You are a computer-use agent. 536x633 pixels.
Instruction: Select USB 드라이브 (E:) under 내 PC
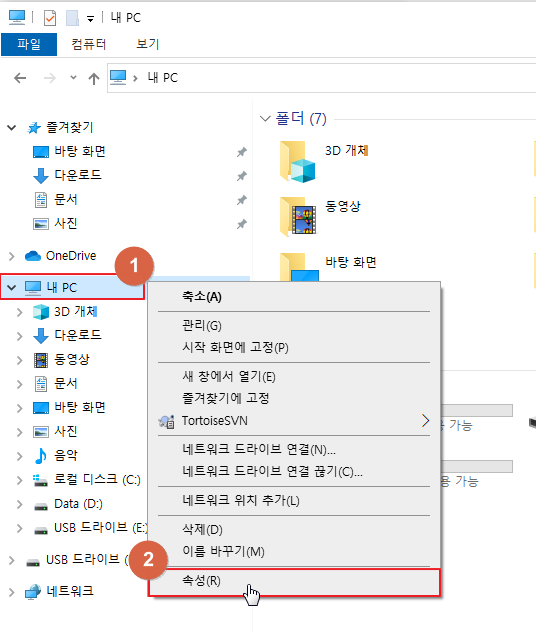point(100,528)
